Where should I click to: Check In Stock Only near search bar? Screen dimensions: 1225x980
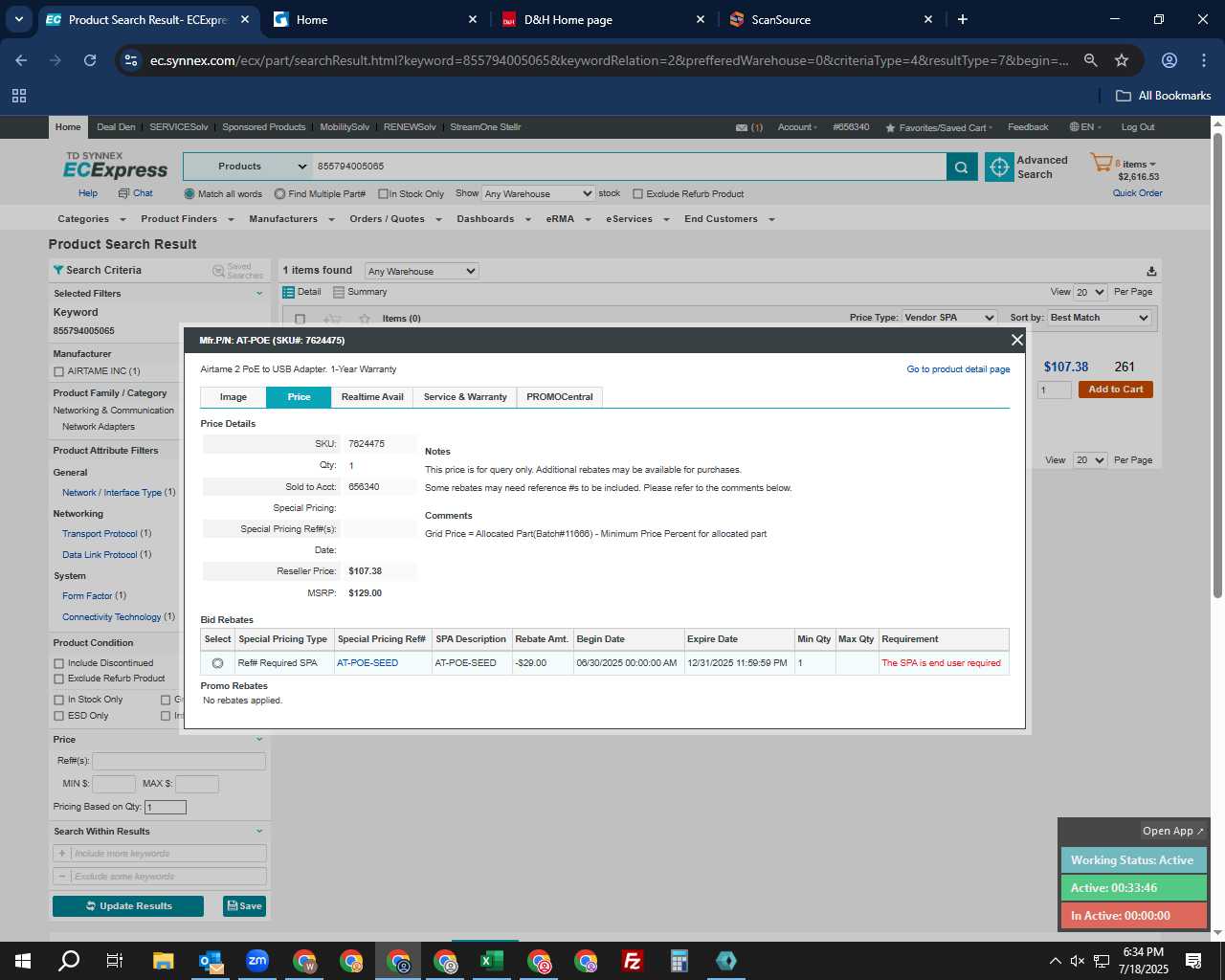pos(383,194)
